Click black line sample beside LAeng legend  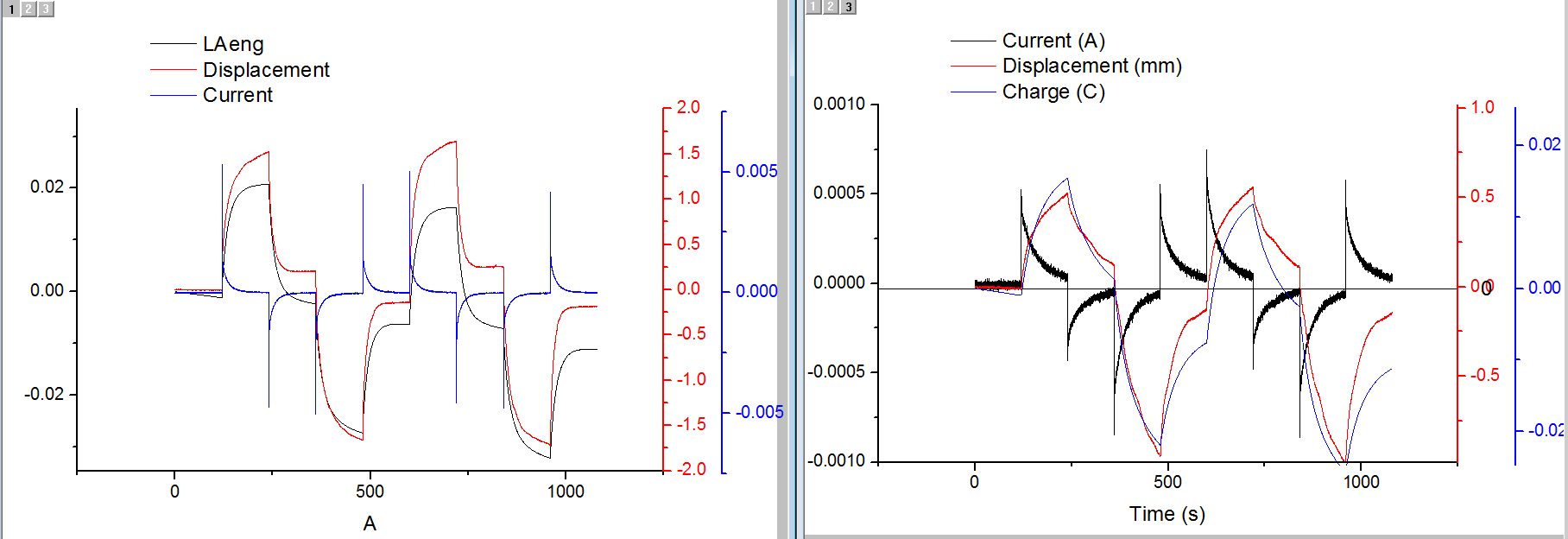click(173, 44)
